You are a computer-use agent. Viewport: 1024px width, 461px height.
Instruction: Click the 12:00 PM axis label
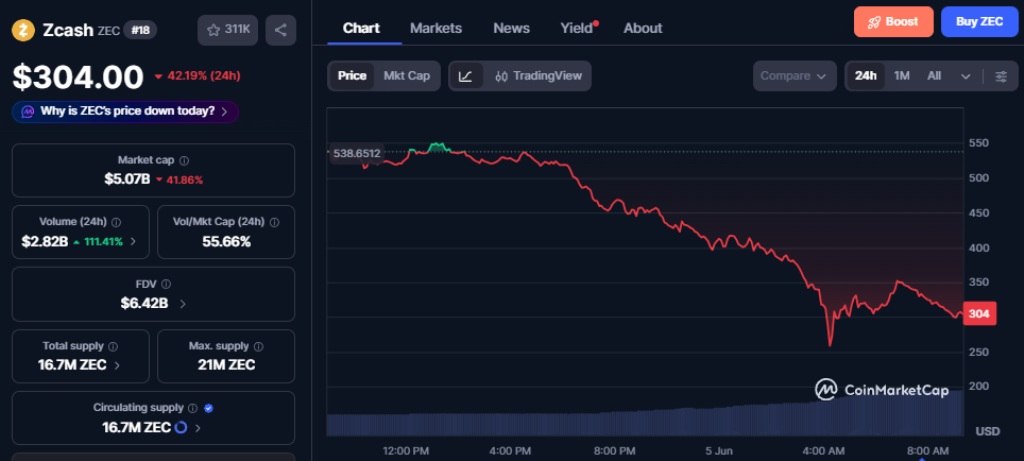tap(406, 451)
